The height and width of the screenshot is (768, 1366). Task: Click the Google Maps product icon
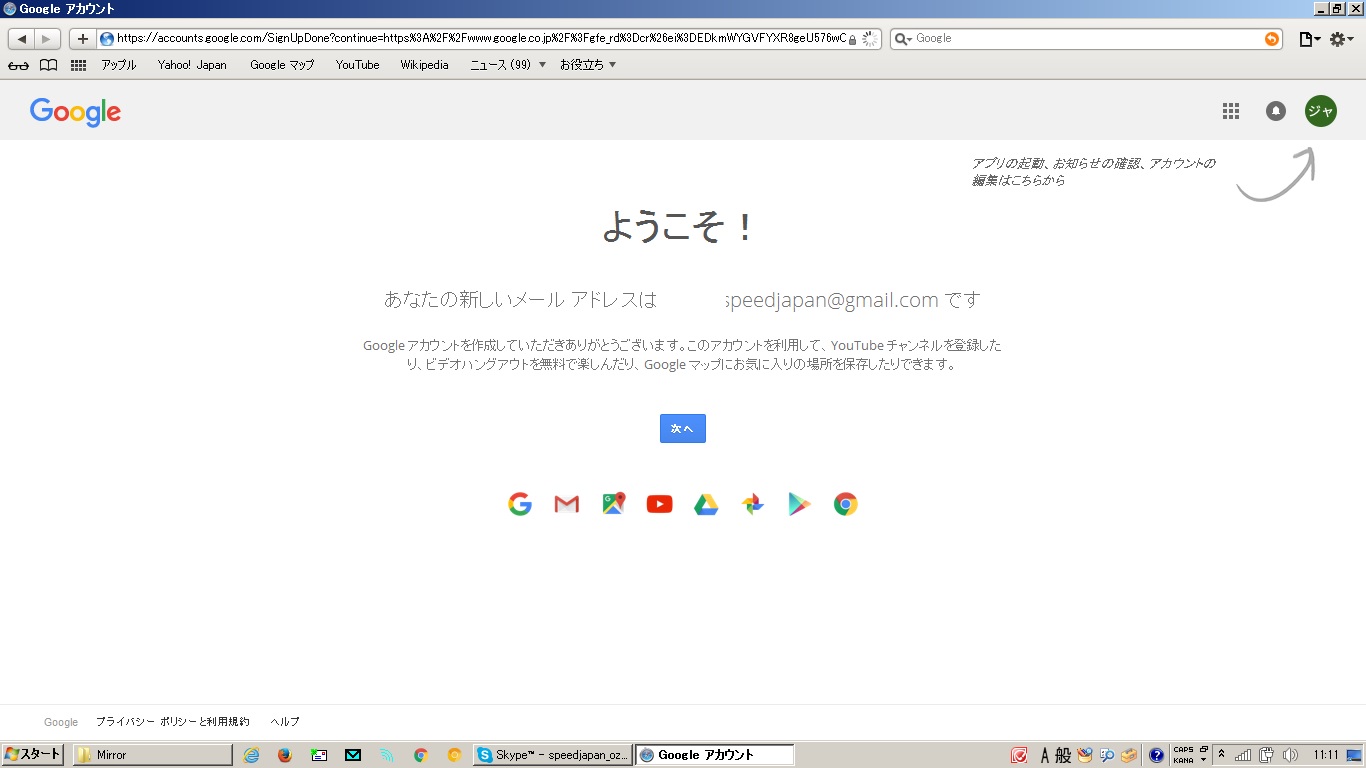pos(614,504)
